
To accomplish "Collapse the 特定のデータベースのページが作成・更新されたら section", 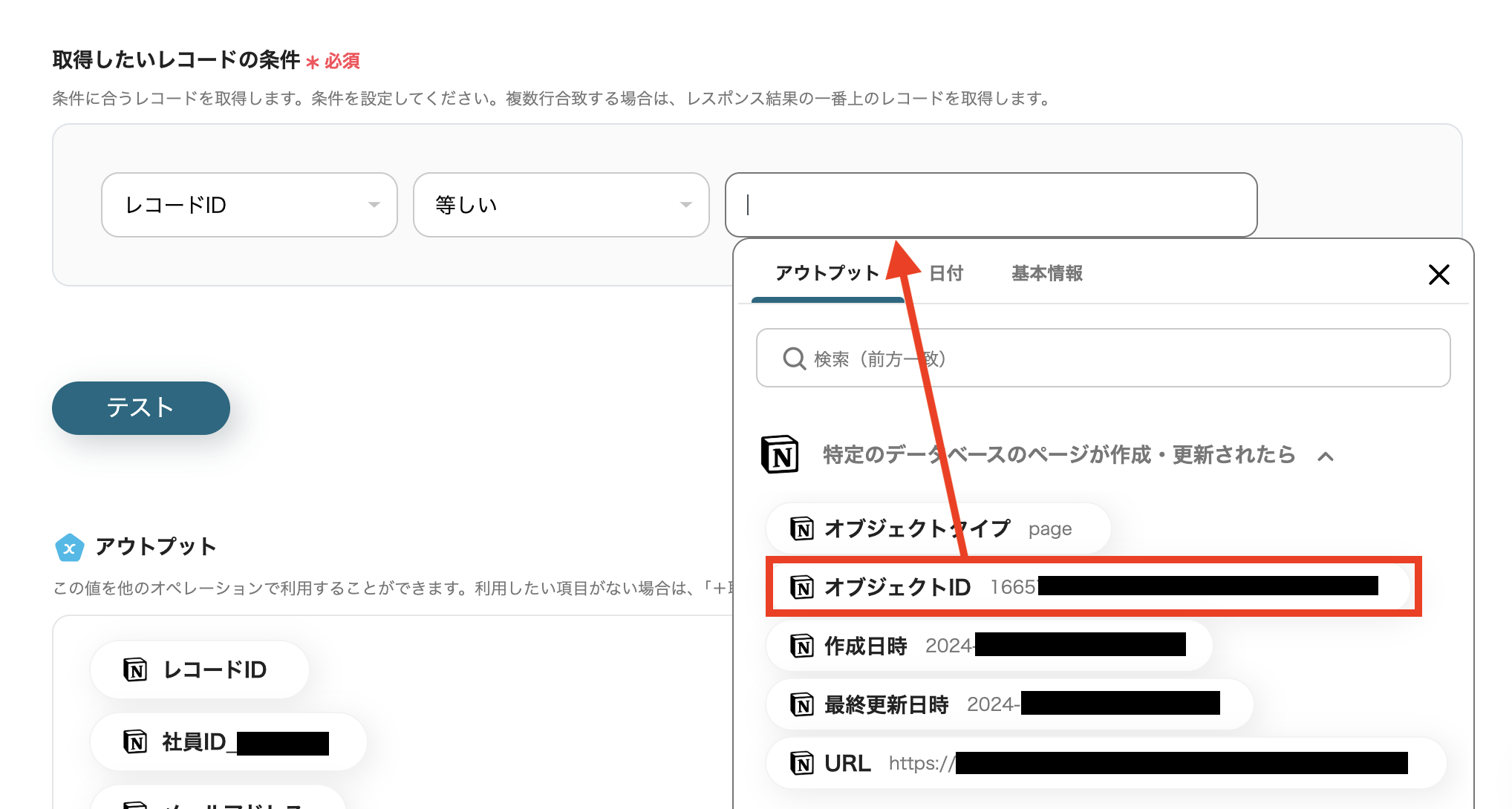I will pyautogui.click(x=1326, y=456).
